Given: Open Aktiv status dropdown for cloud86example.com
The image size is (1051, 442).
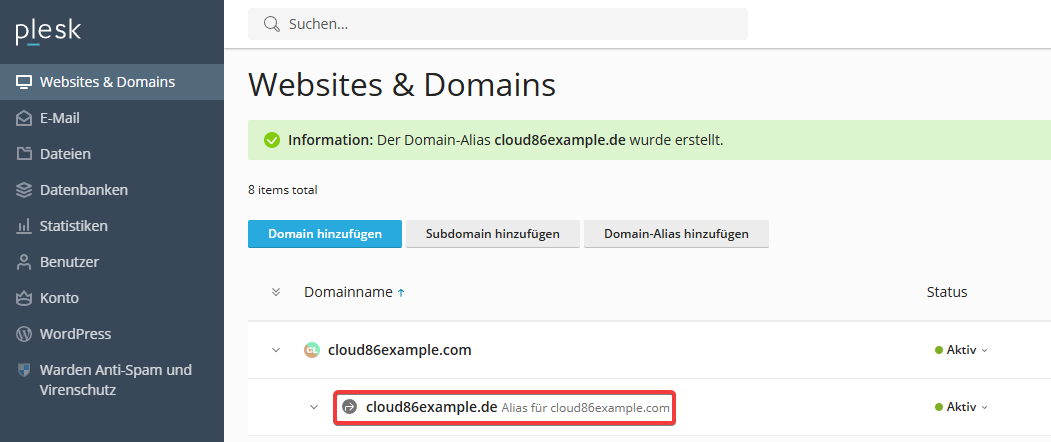Looking at the screenshot, I should (961, 350).
